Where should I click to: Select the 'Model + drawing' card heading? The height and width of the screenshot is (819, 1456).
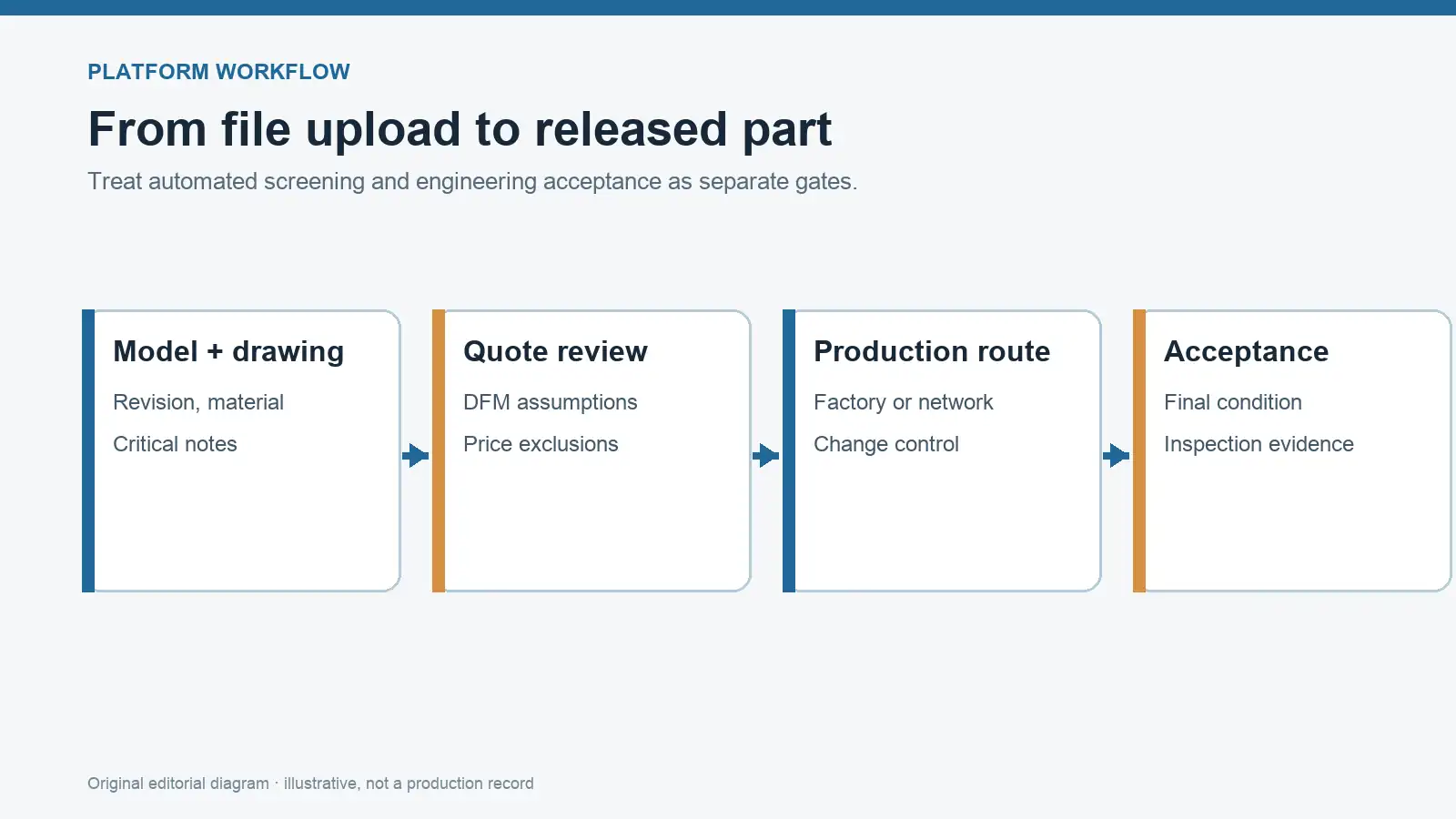pos(228,351)
